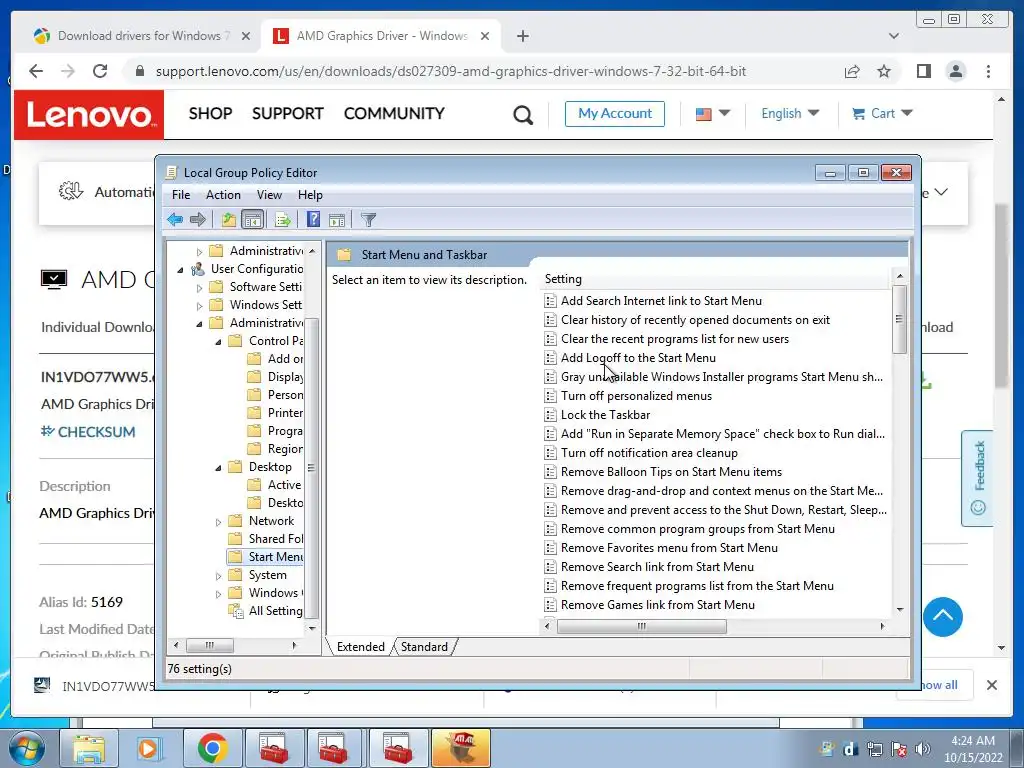Select 'Remove Games link from Start Menu'
This screenshot has height=768, width=1024.
click(x=657, y=605)
